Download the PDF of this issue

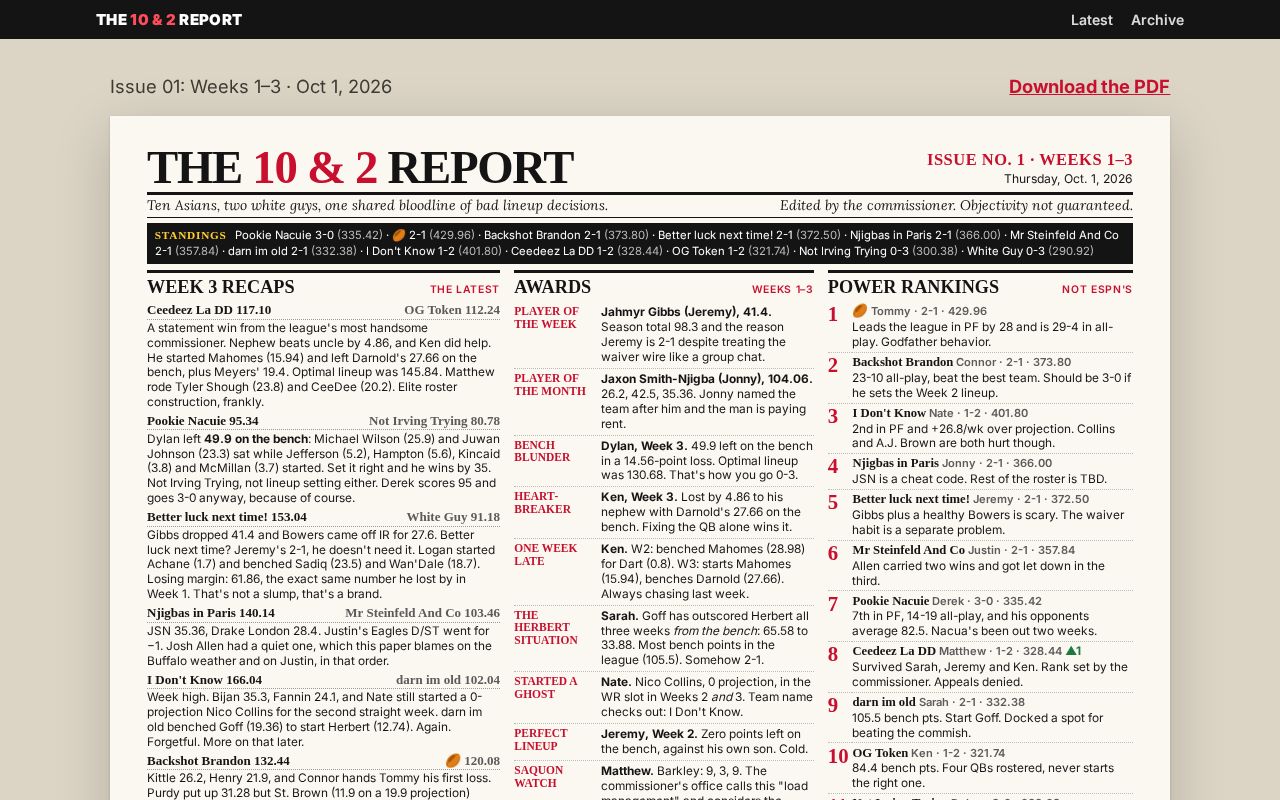tap(1089, 87)
